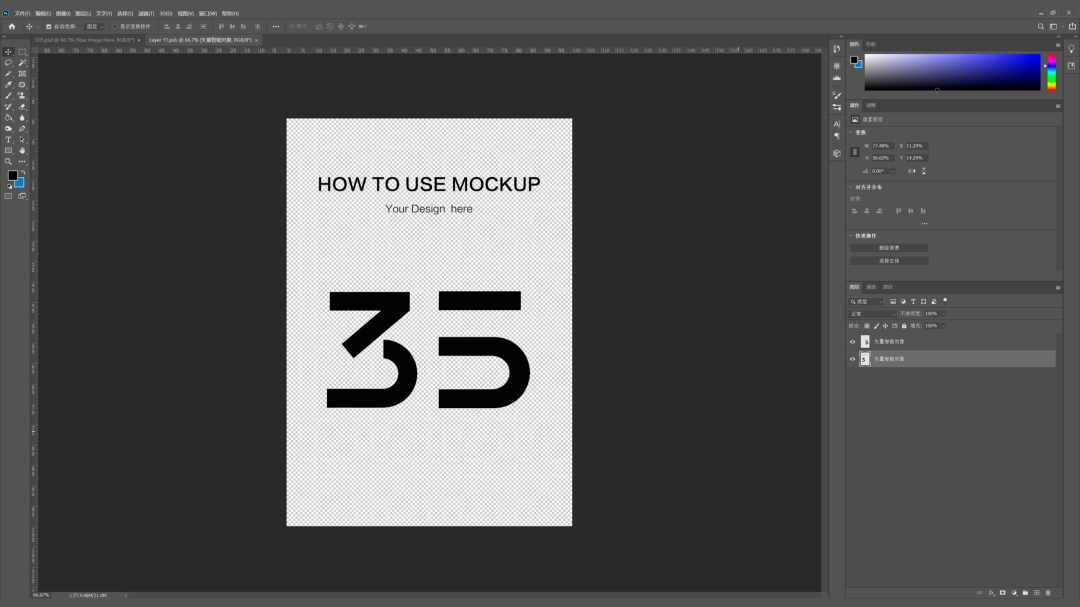Click the W width input field
The height and width of the screenshot is (607, 1080).
click(883, 146)
